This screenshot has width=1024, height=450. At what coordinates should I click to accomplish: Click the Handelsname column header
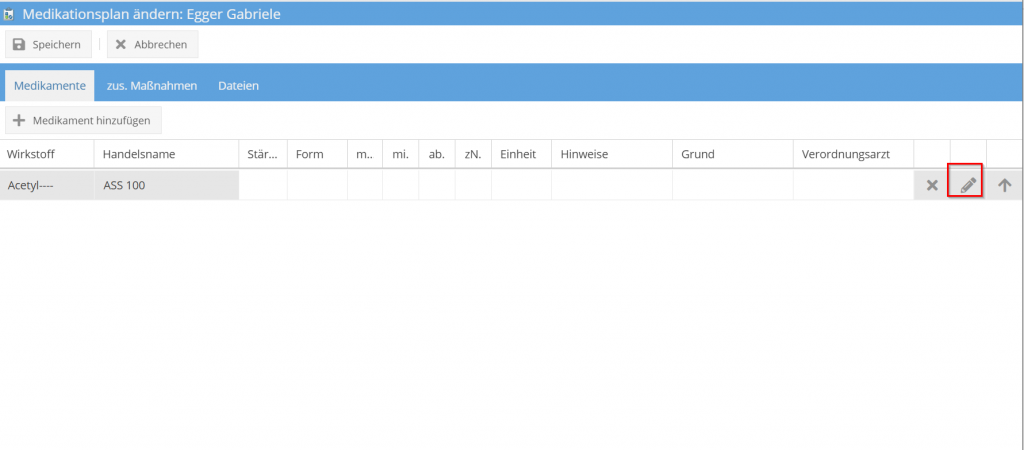click(167, 154)
